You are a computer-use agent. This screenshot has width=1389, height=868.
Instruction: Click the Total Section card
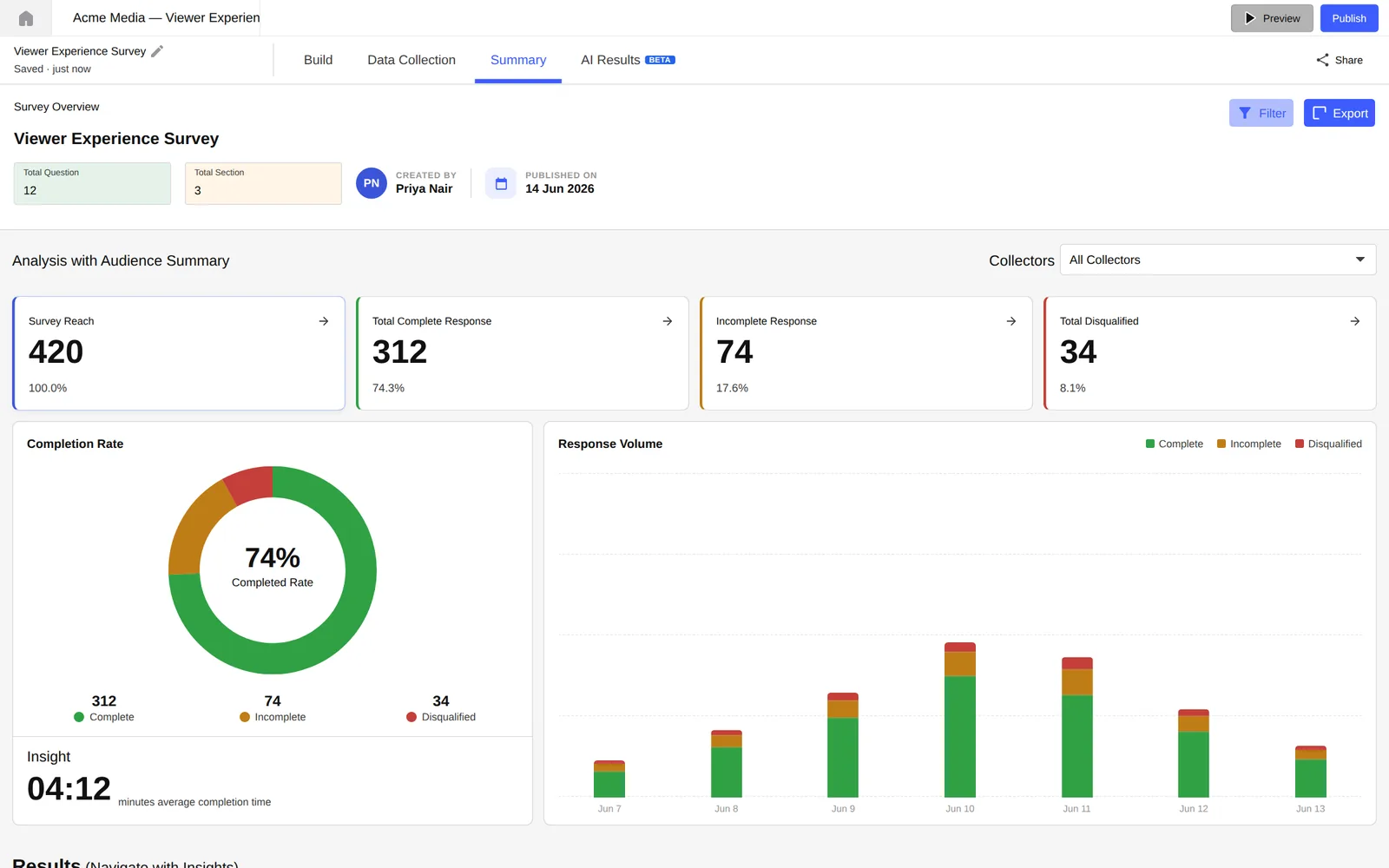click(x=263, y=183)
